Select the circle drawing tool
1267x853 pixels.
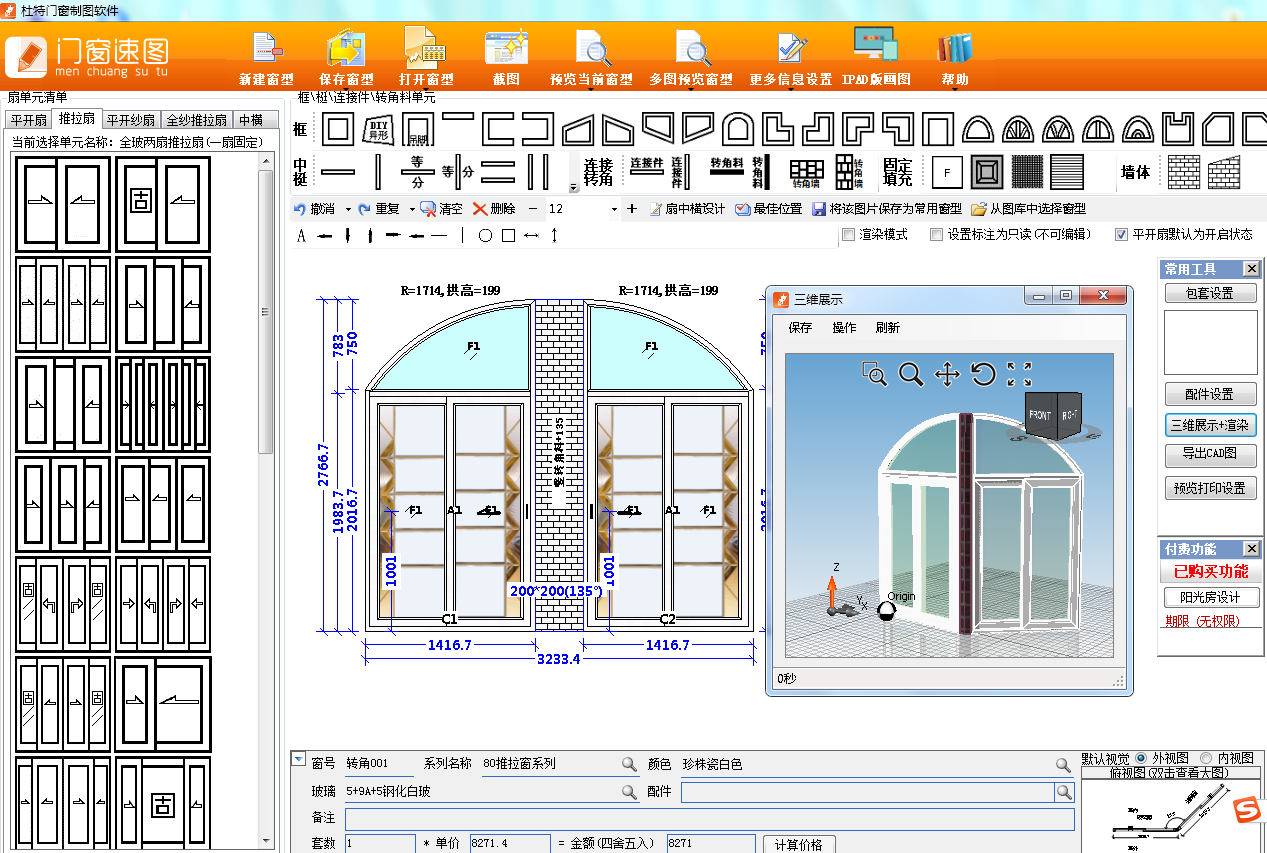[x=485, y=236]
